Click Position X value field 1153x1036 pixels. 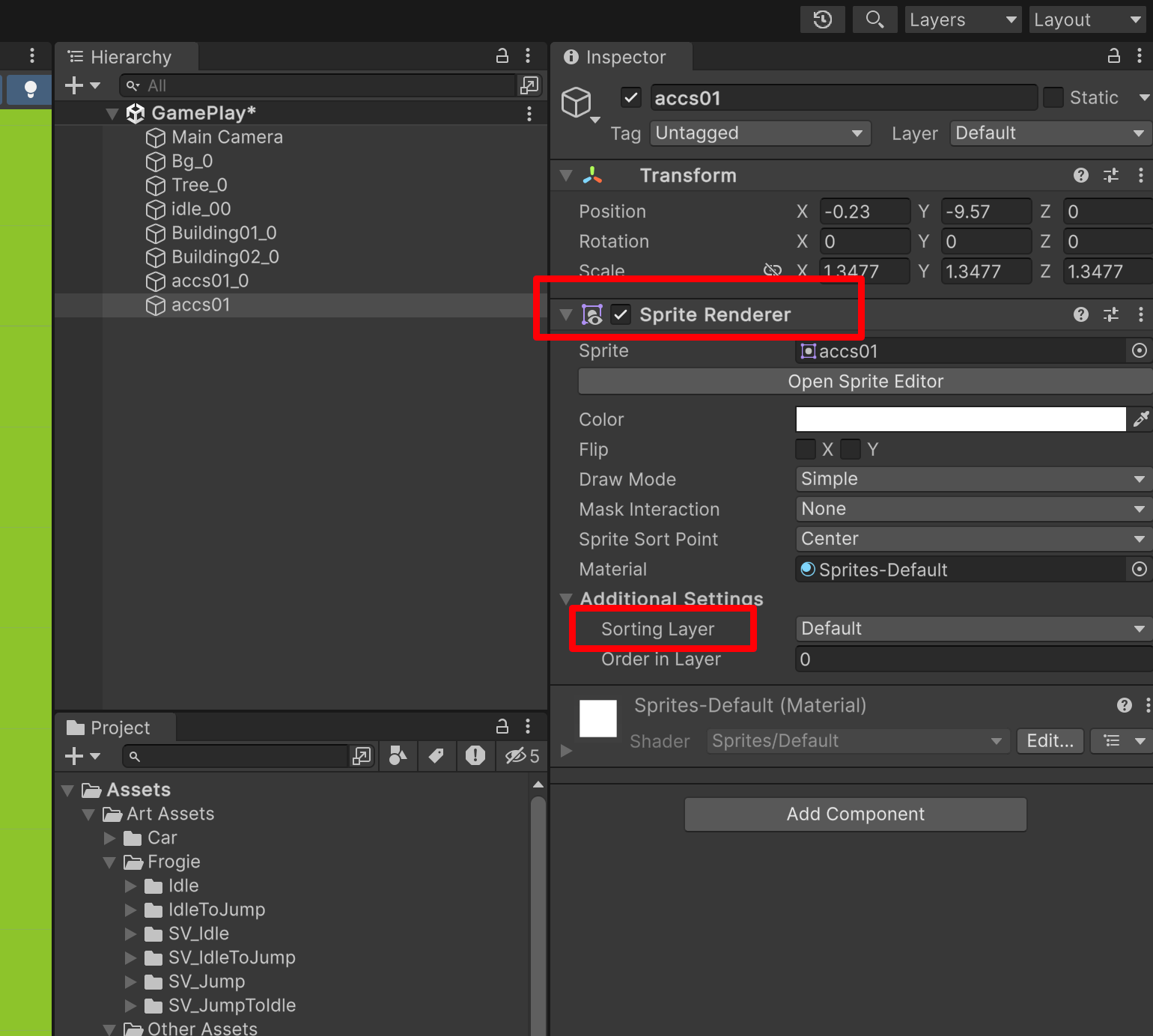pyautogui.click(x=865, y=212)
